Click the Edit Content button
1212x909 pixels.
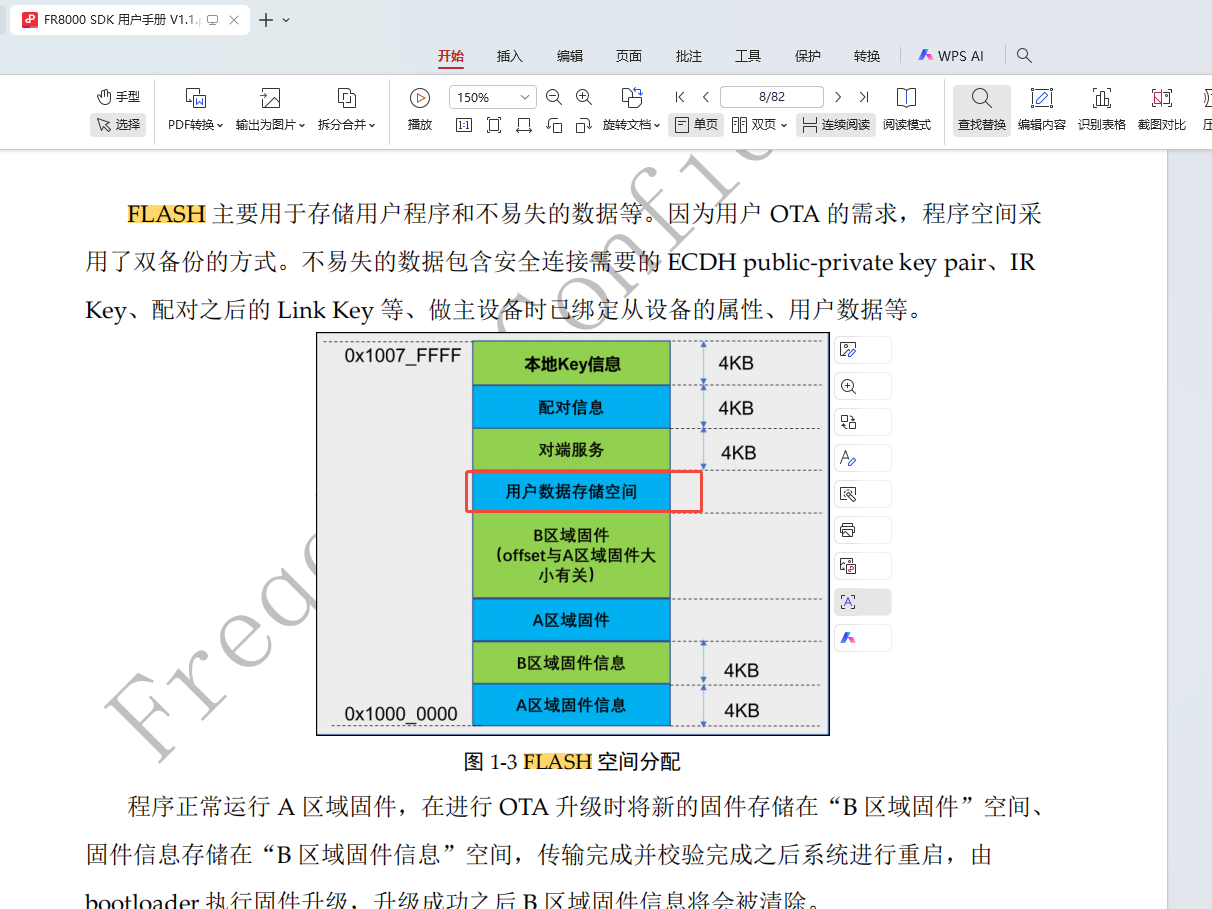[x=1041, y=110]
